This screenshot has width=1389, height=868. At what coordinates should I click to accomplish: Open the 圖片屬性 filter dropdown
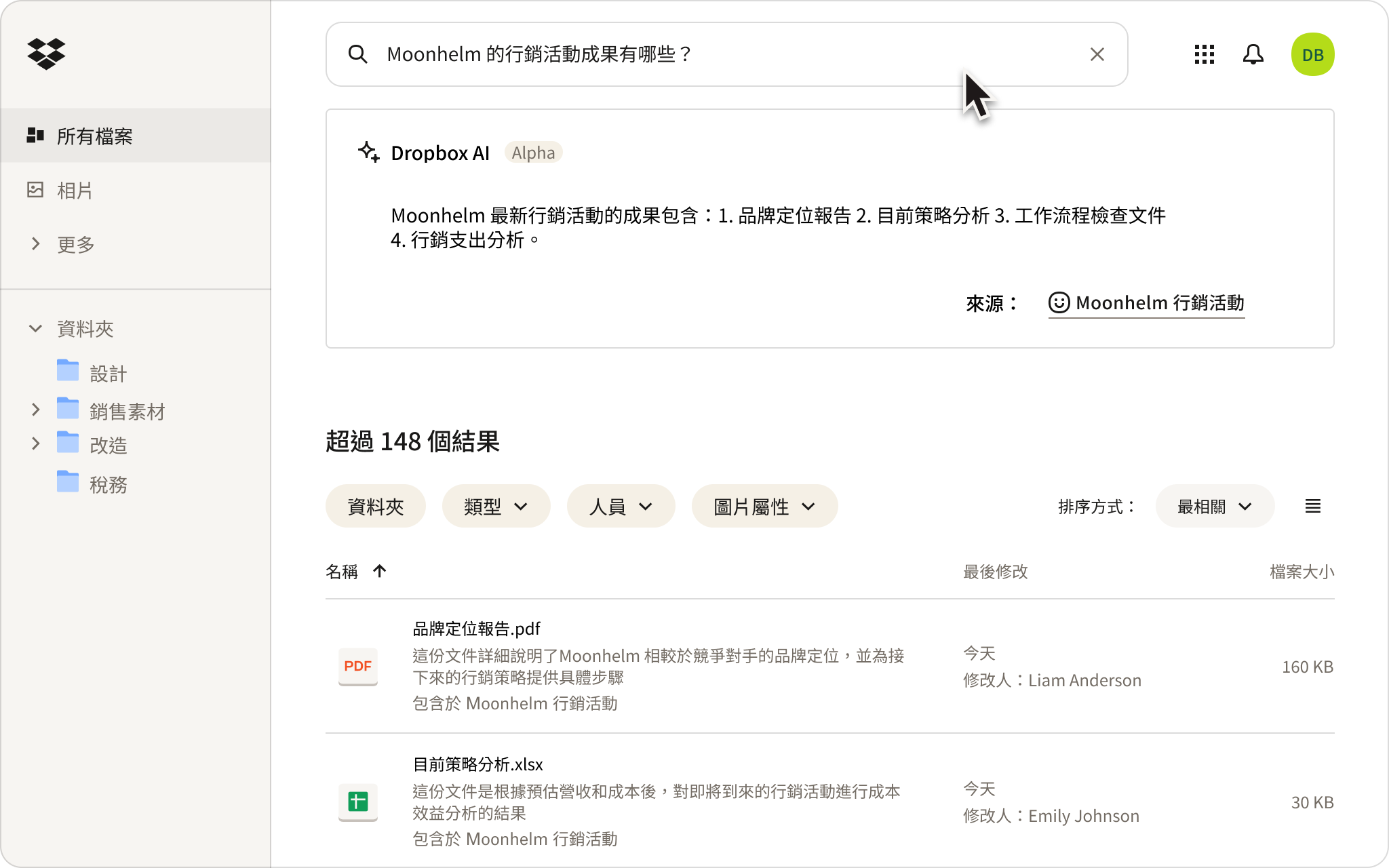[x=764, y=506]
